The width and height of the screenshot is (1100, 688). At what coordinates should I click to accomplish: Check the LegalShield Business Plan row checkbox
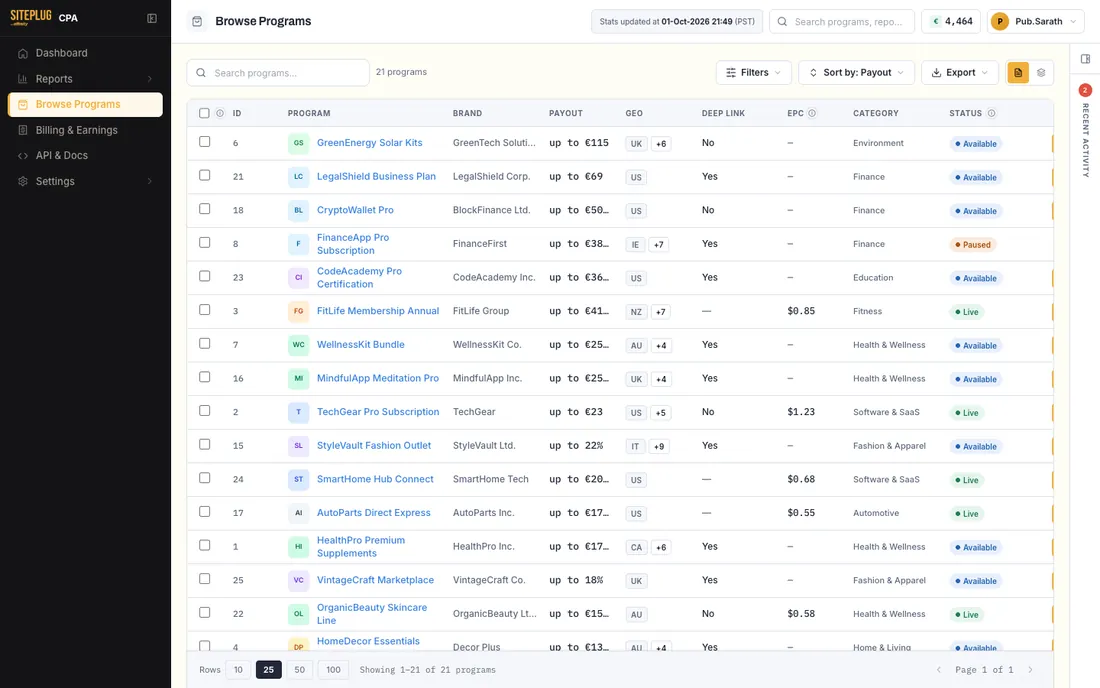(204, 175)
